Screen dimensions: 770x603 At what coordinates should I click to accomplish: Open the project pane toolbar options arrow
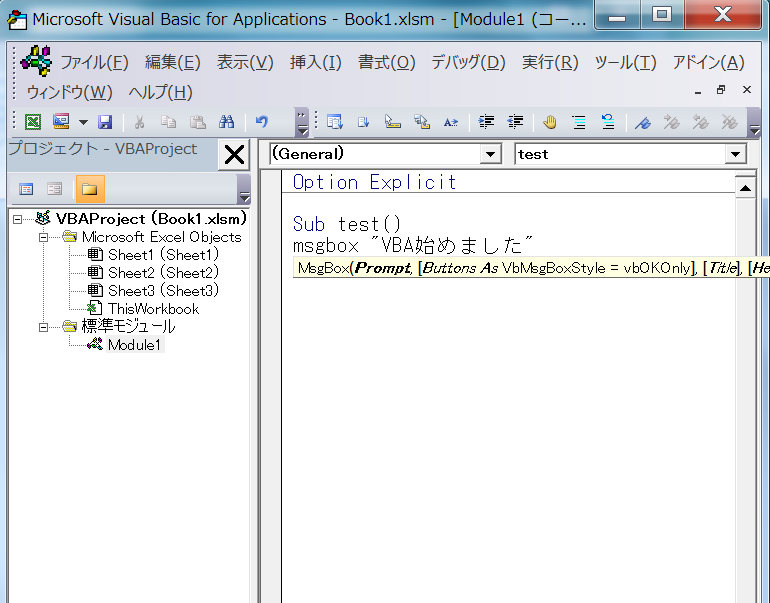coord(244,190)
